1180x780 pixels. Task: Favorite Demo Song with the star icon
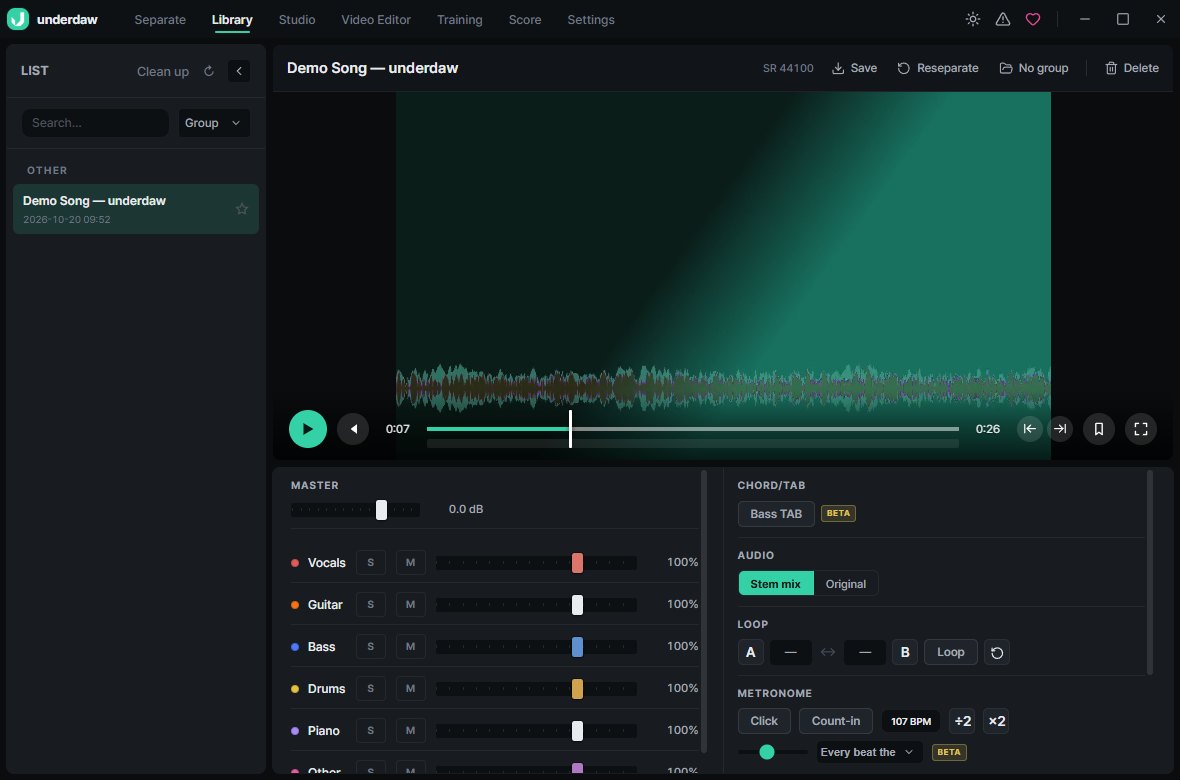[x=242, y=209]
